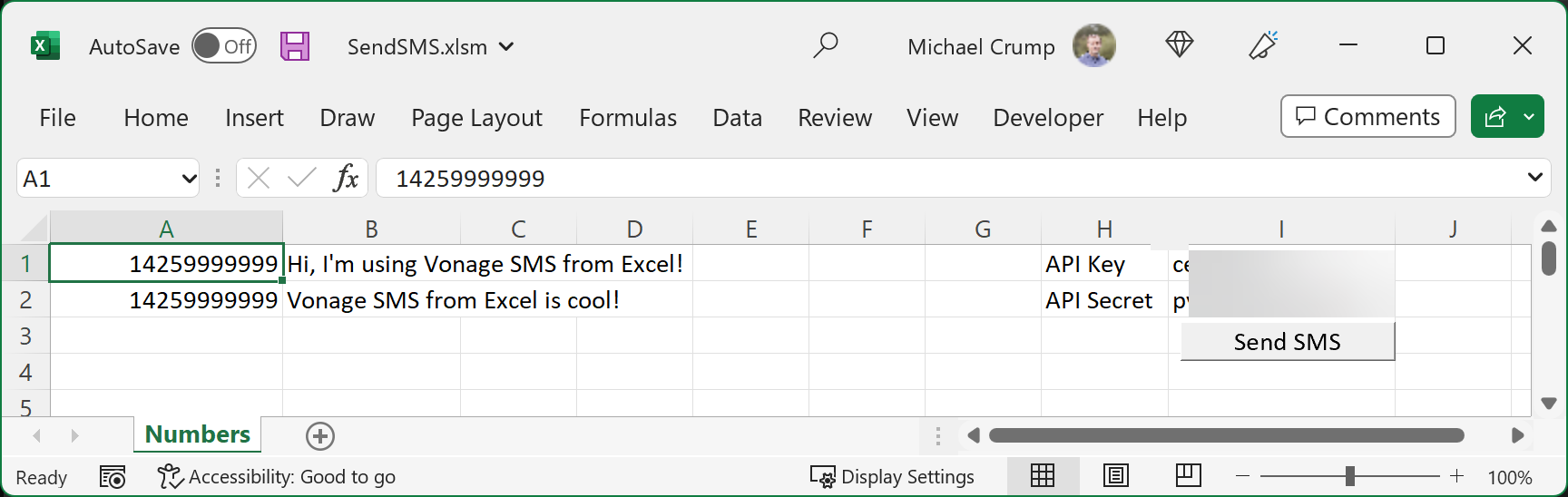Open Michael Crump account profile picture
The height and width of the screenshot is (497, 1568).
[x=1094, y=45]
